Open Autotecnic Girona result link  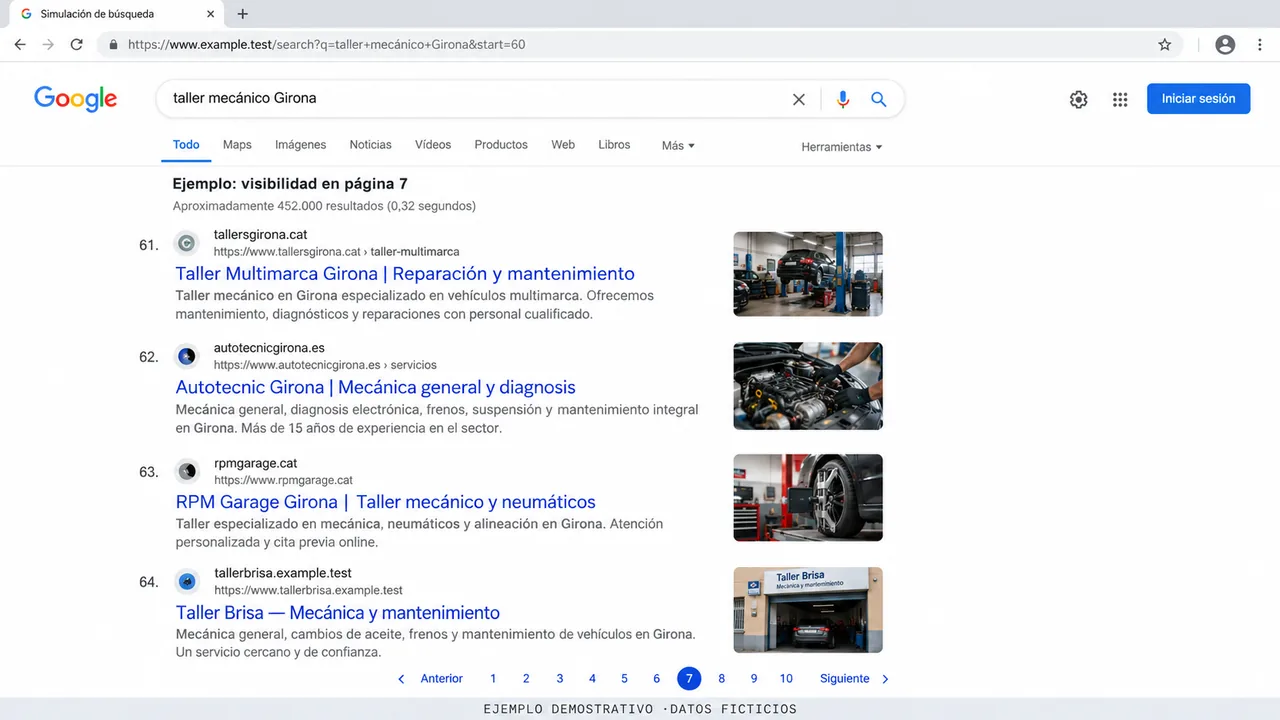[375, 387]
